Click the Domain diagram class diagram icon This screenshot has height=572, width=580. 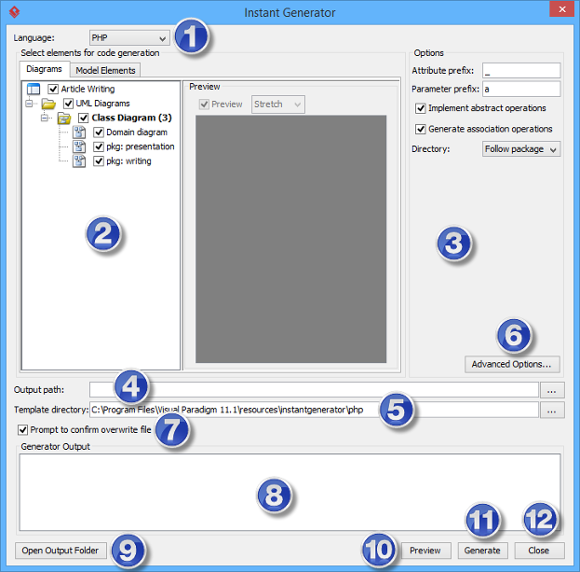tap(79, 132)
